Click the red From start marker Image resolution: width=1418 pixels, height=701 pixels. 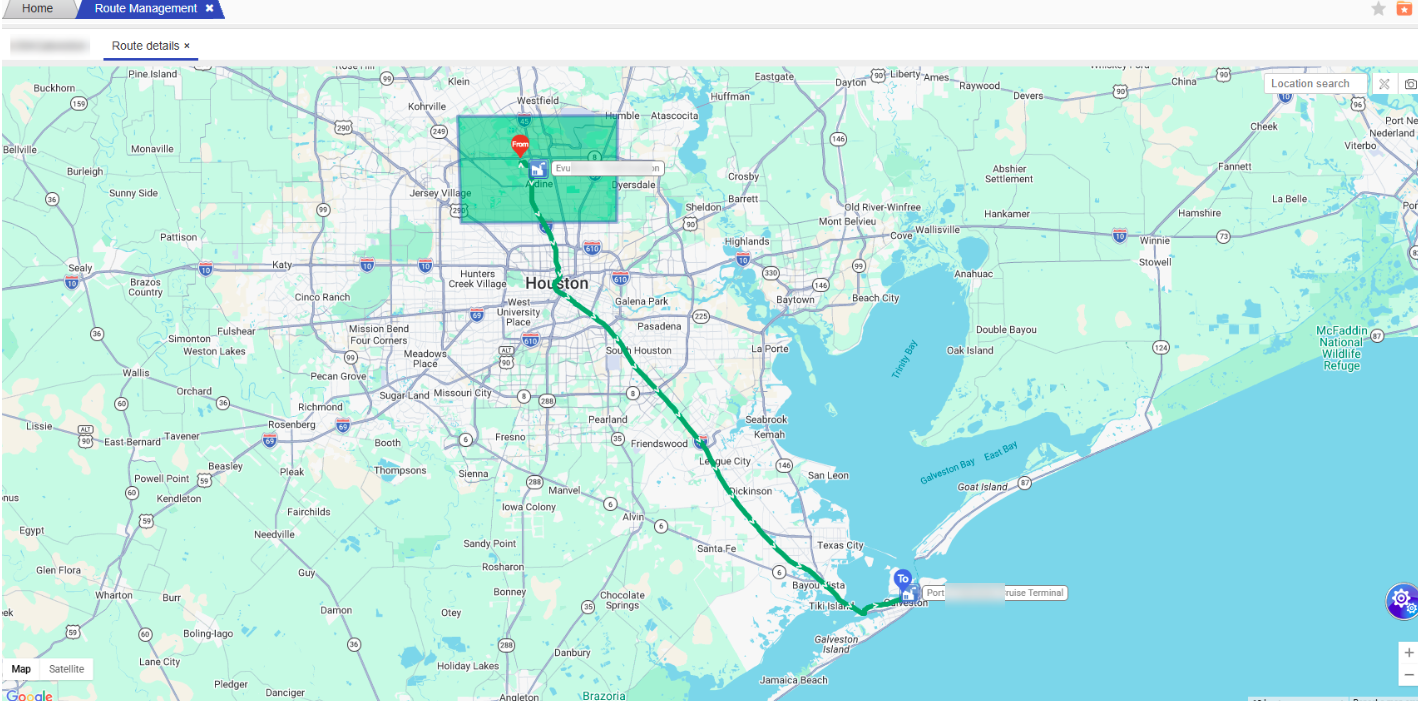[x=520, y=145]
